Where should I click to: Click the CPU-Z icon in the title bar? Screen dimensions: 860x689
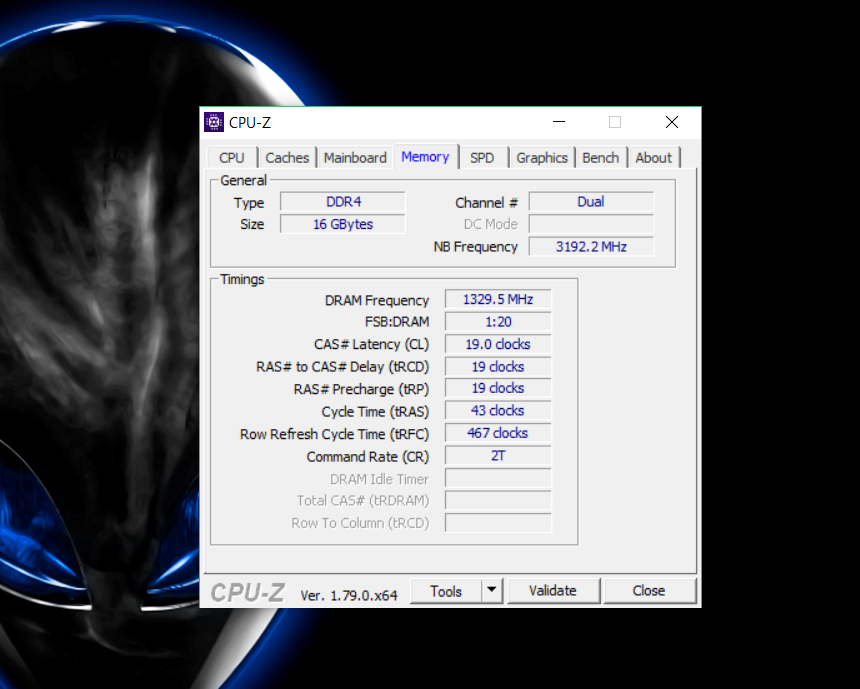click(214, 122)
